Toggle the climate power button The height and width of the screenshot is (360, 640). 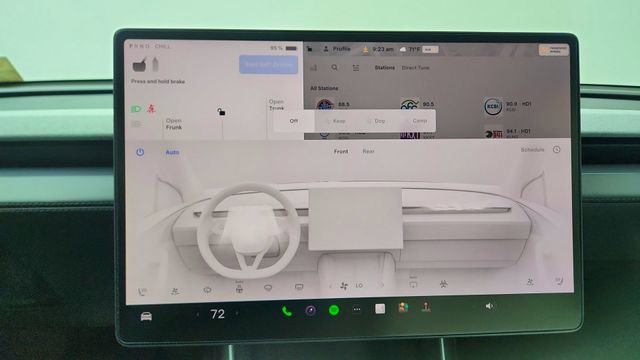(x=140, y=152)
